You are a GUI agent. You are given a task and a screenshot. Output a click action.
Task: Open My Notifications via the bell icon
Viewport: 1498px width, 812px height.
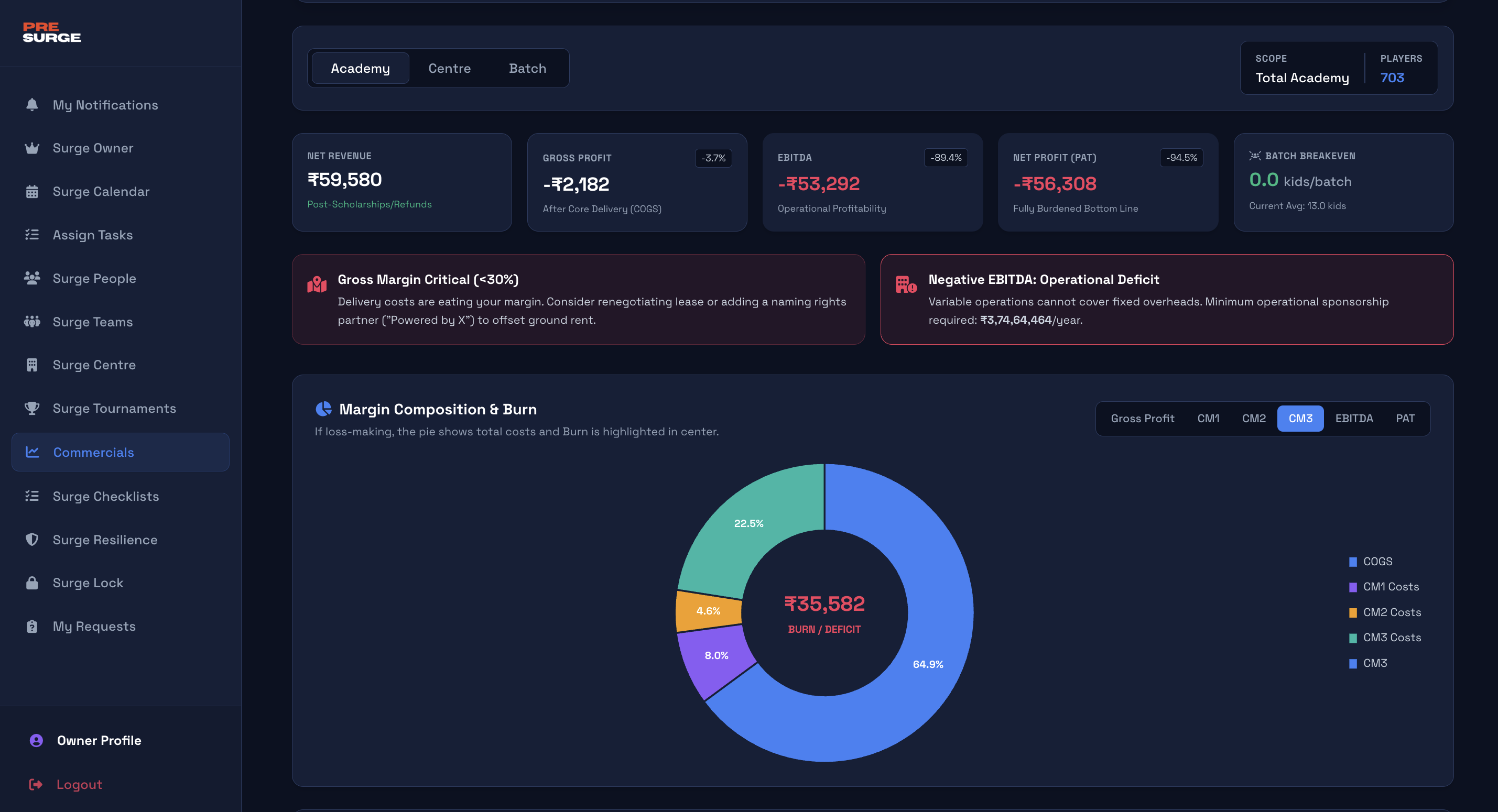click(x=32, y=105)
